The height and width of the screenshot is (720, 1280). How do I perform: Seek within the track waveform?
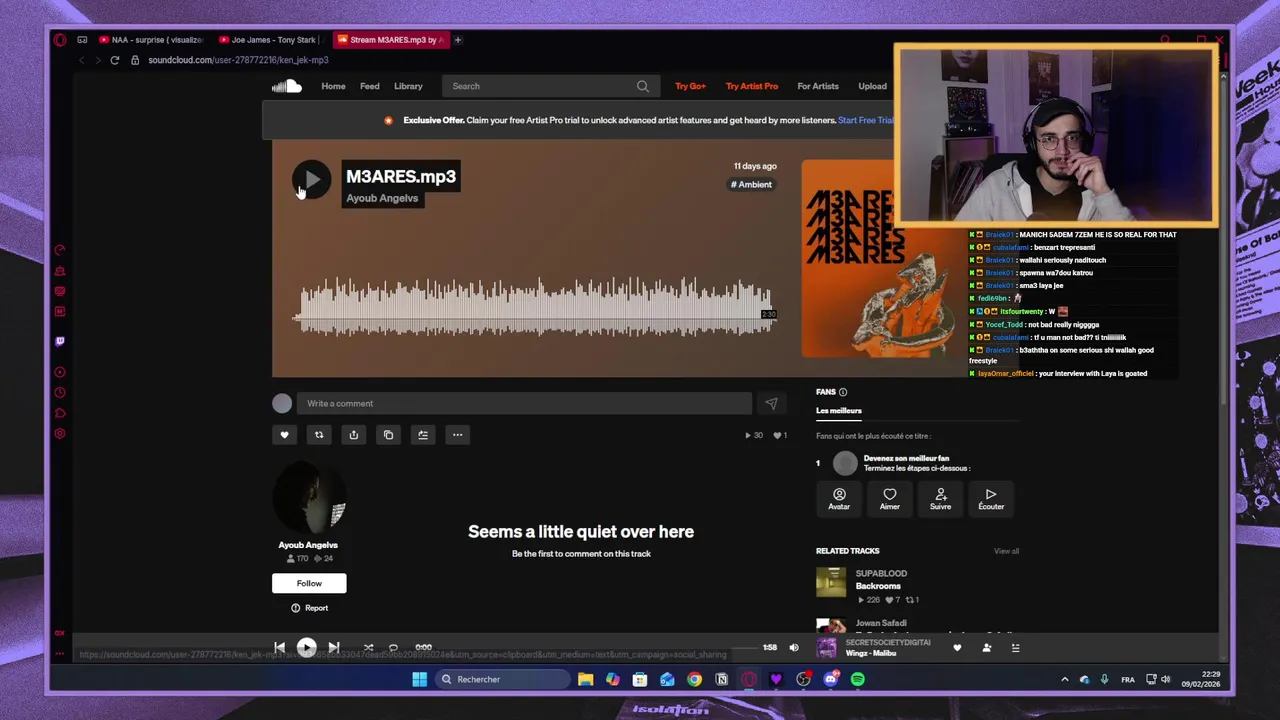coord(535,307)
